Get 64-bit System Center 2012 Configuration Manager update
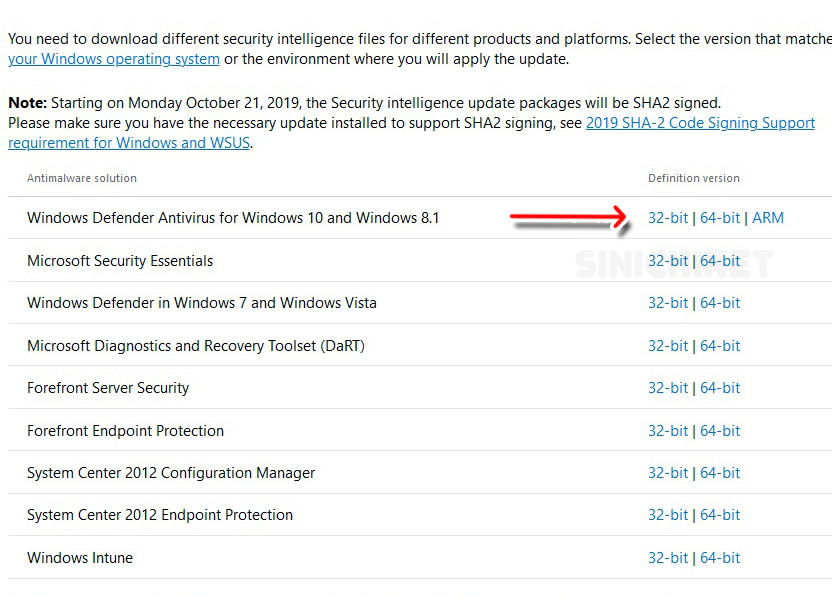 click(720, 473)
